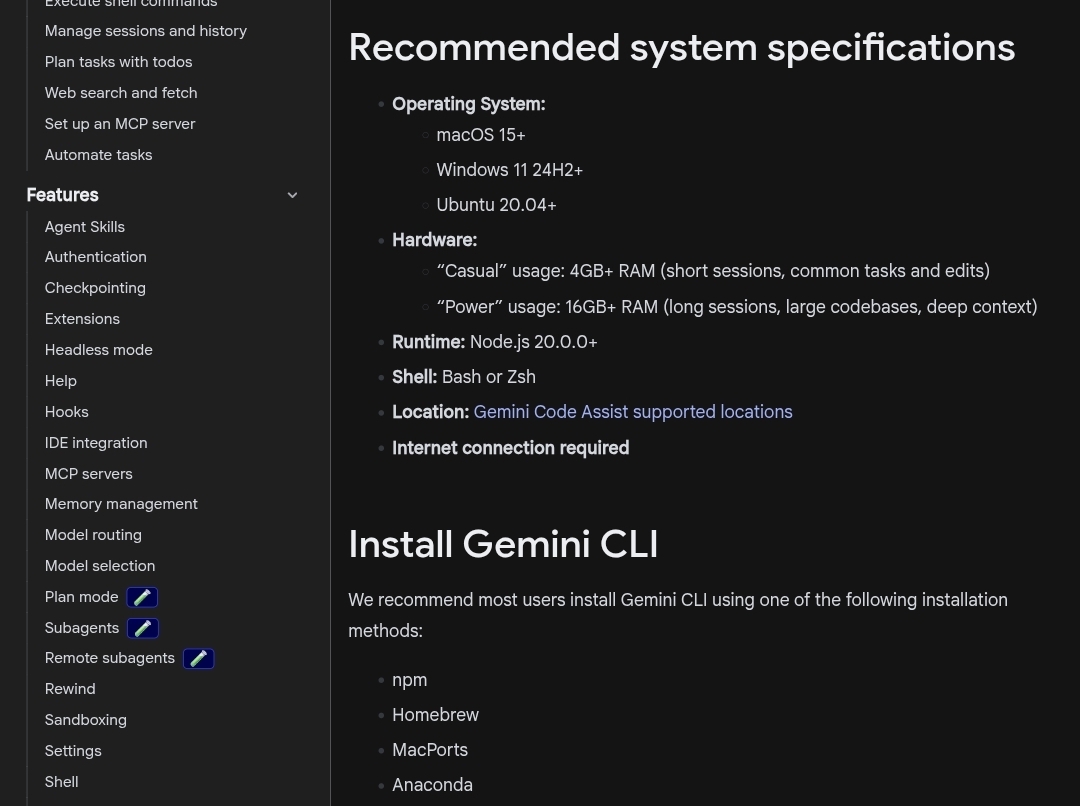Go to Memory management

(121, 504)
